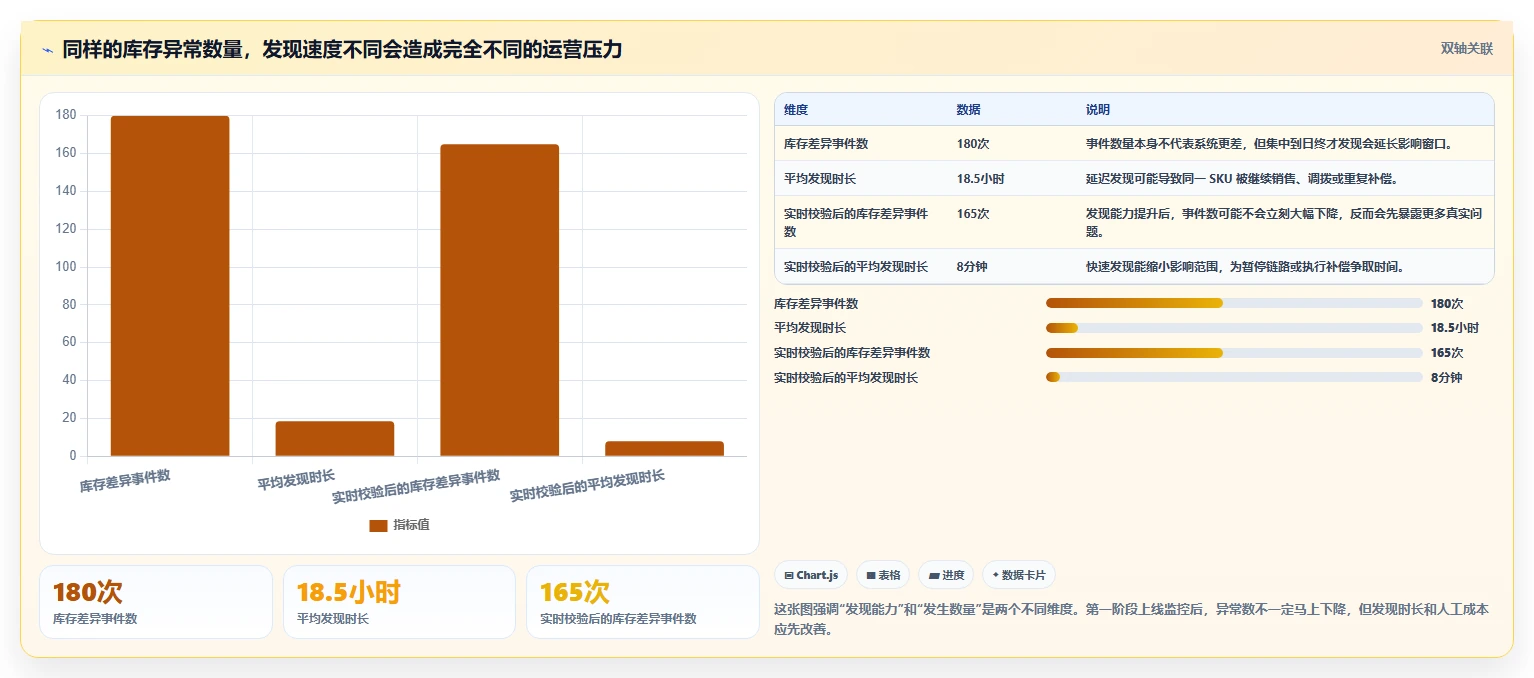
Task: Click the 165次 progress bar
Action: [x=1234, y=353]
